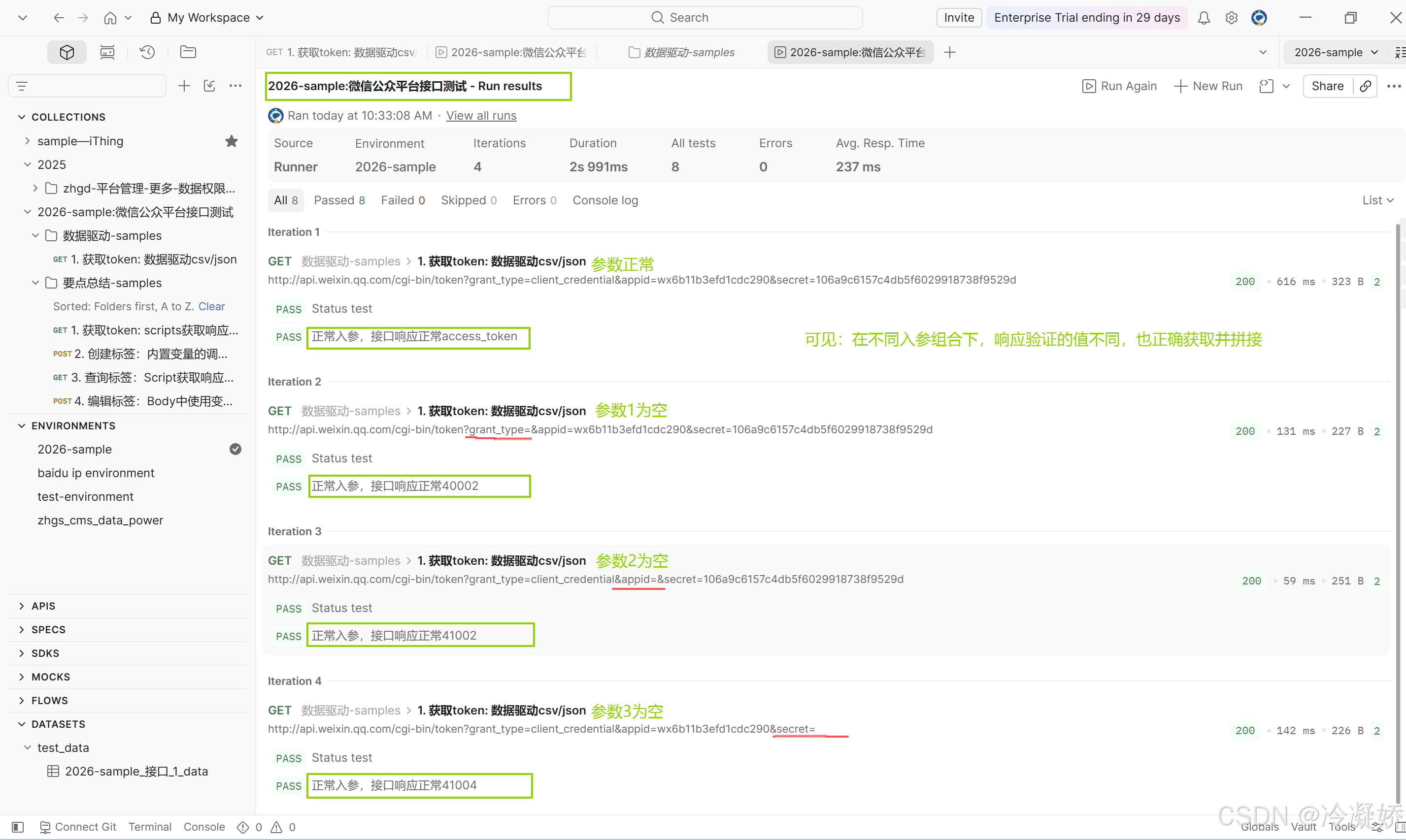This screenshot has height=840, width=1406.
Task: Switch to the Skipped 0 results tab
Action: [469, 200]
